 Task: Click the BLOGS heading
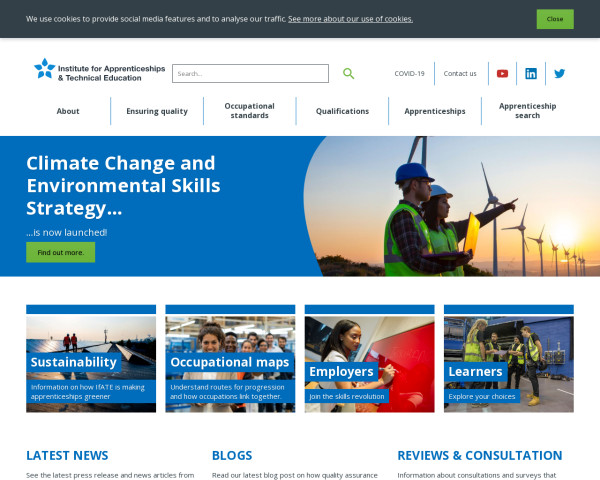click(232, 456)
